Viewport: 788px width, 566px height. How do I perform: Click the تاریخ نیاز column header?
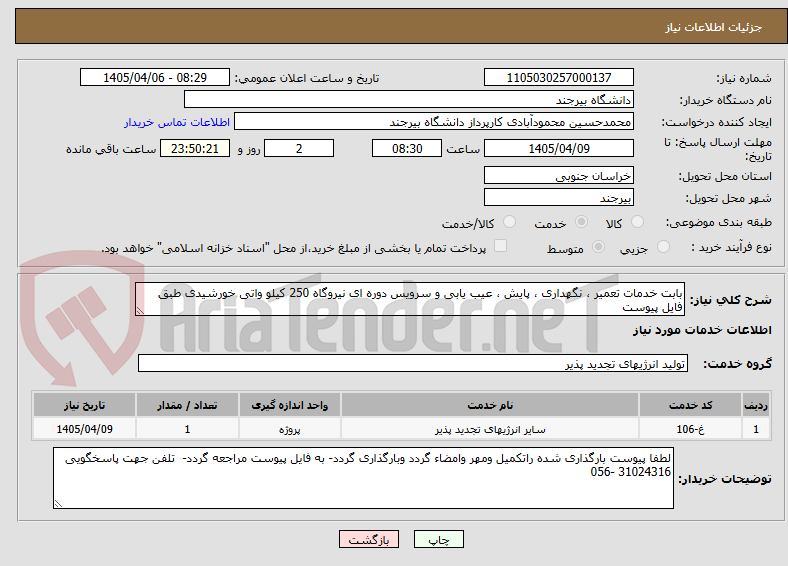(84, 405)
